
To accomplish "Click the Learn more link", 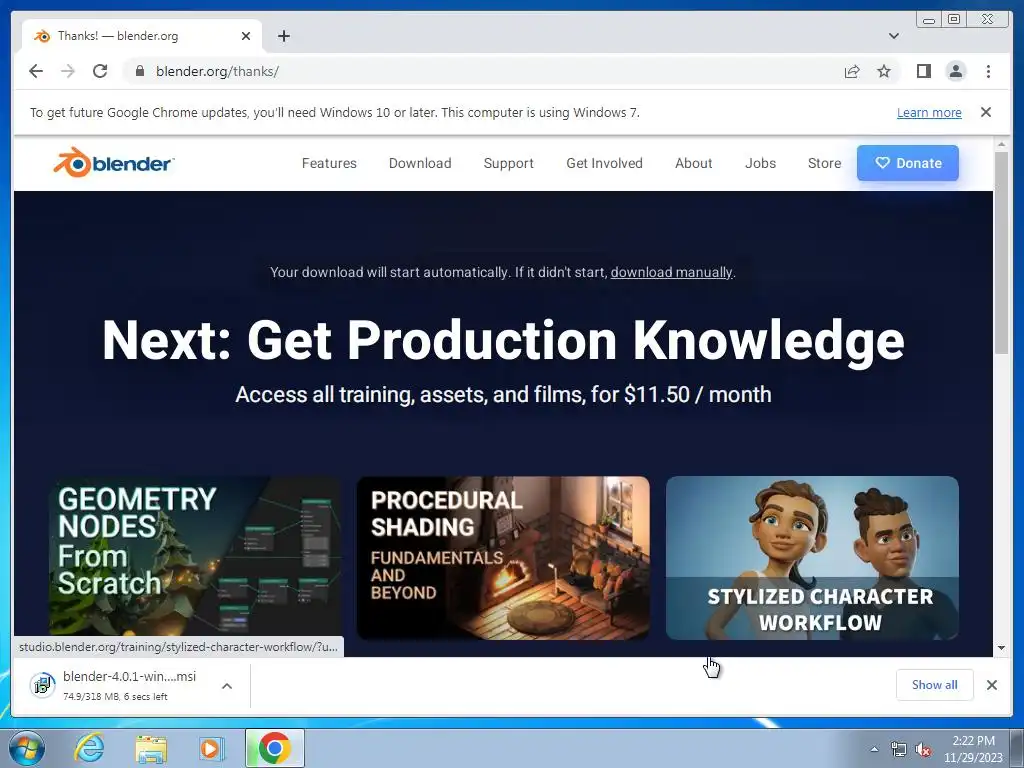I will (929, 112).
